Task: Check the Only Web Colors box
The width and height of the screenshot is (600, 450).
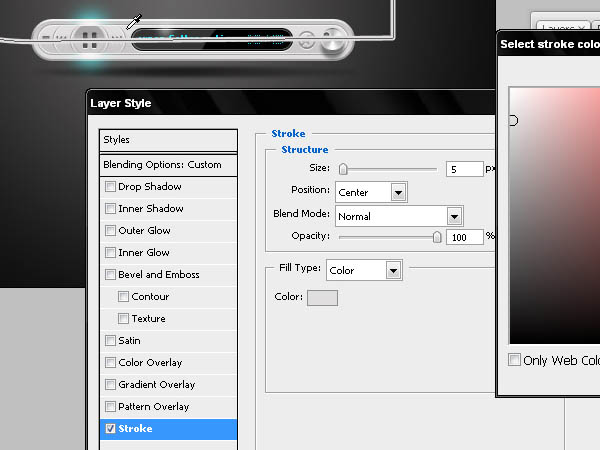Action: [x=514, y=360]
